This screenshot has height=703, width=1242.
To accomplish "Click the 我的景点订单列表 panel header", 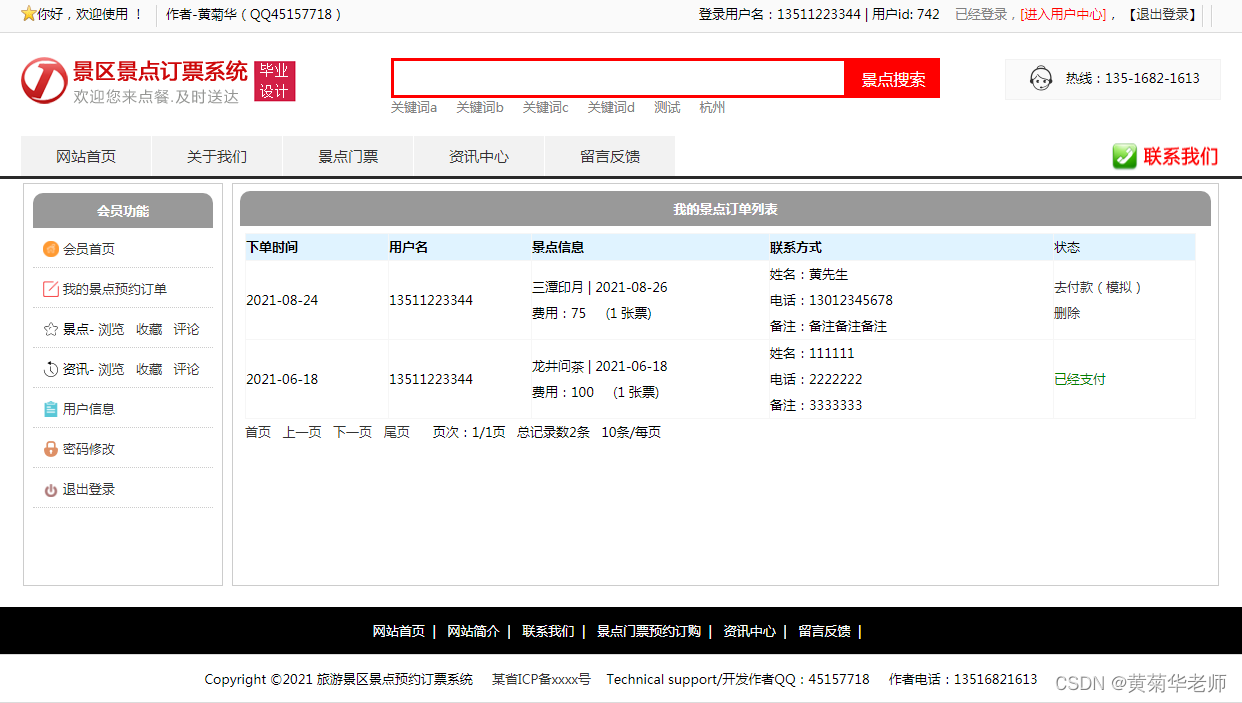I will (725, 209).
